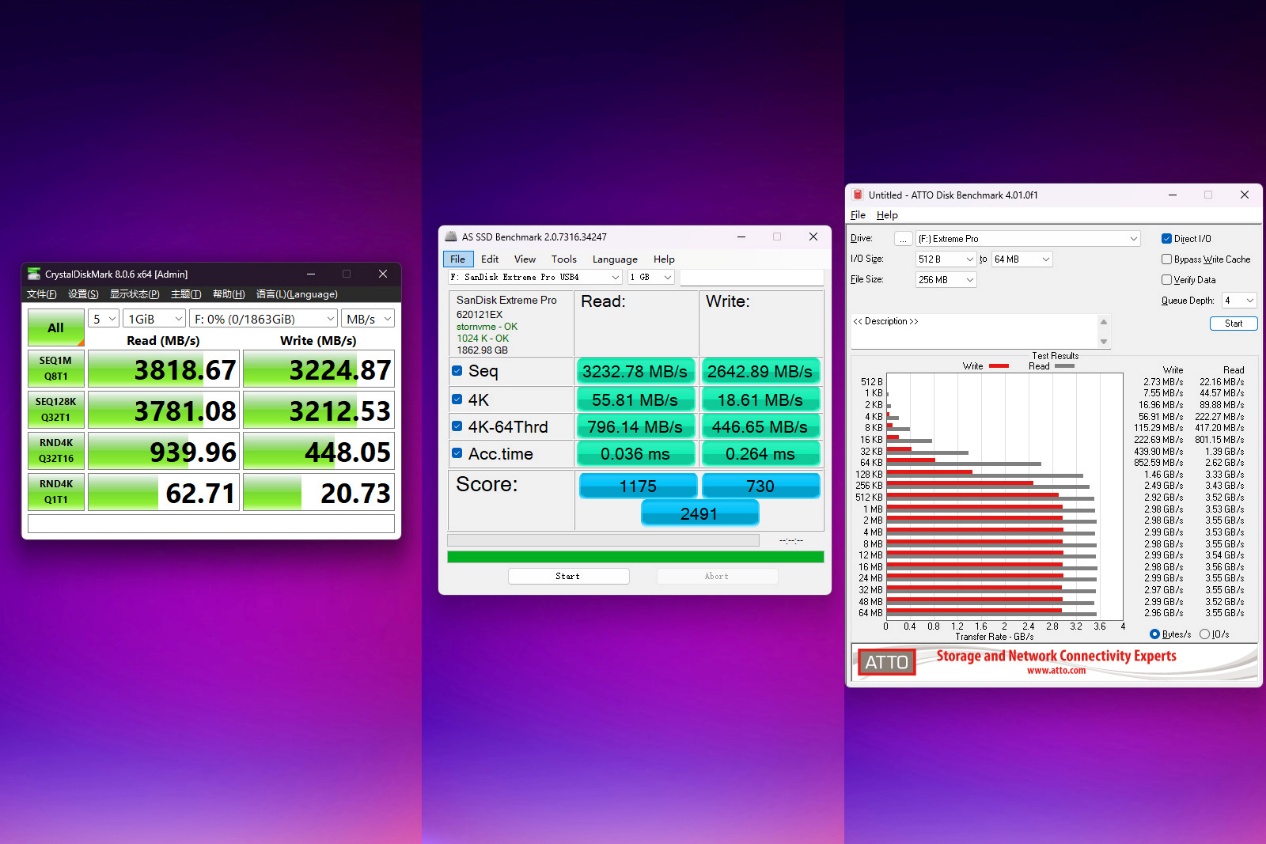Open the 显示状态(P) menu in CrystalDiskMark
The height and width of the screenshot is (844, 1266).
[133, 294]
